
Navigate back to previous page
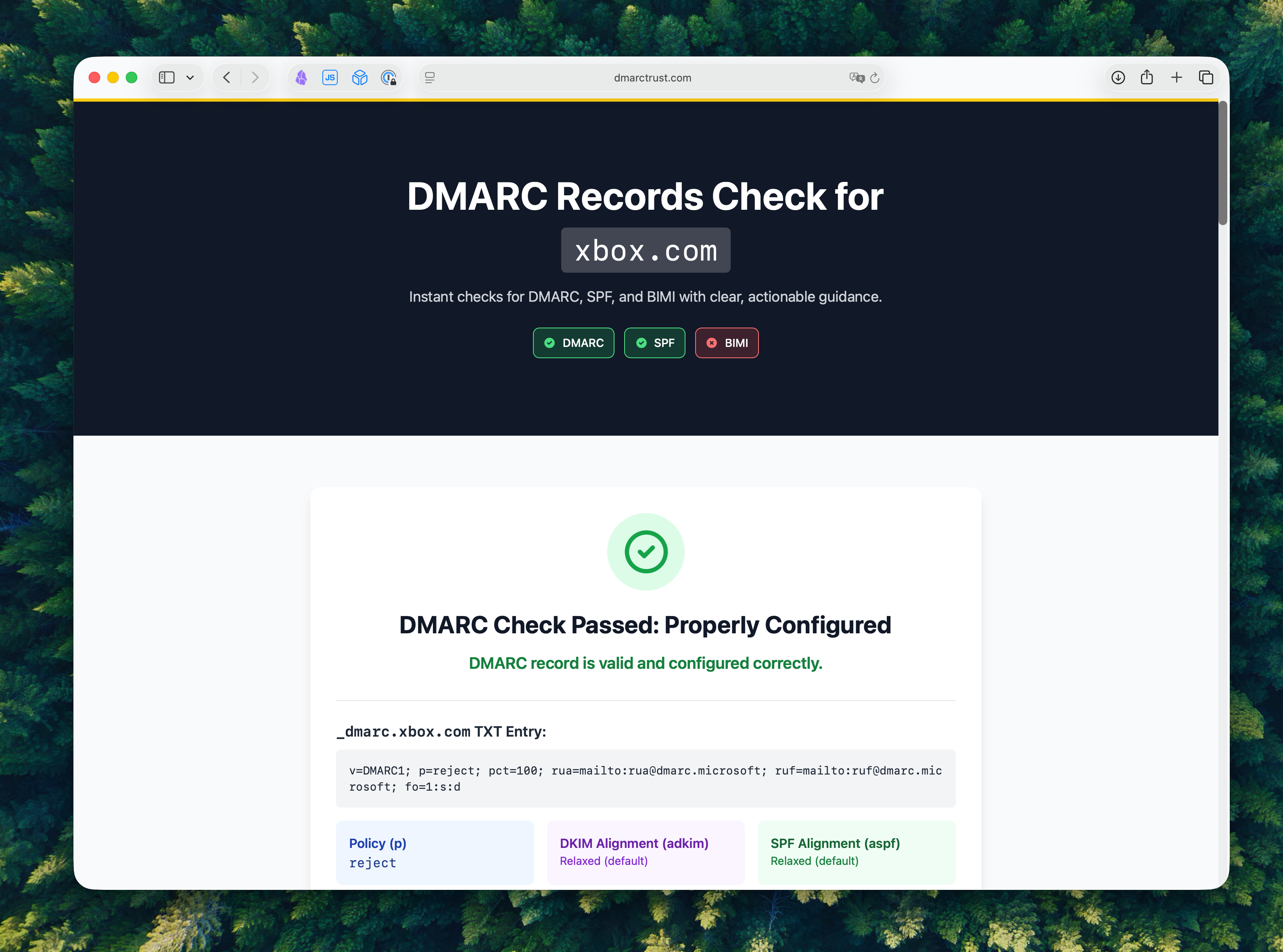tap(226, 77)
